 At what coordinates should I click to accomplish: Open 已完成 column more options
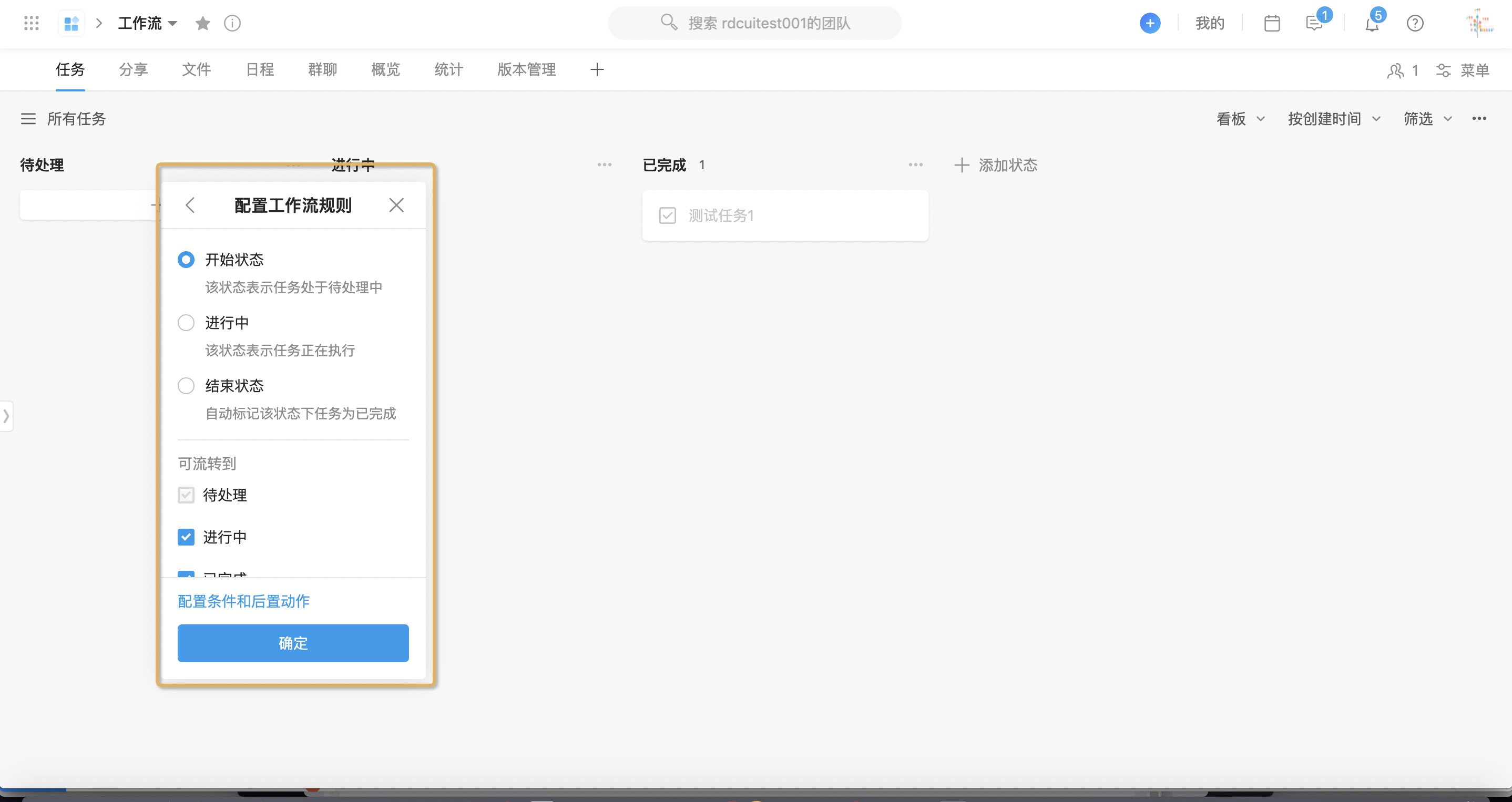(916, 165)
